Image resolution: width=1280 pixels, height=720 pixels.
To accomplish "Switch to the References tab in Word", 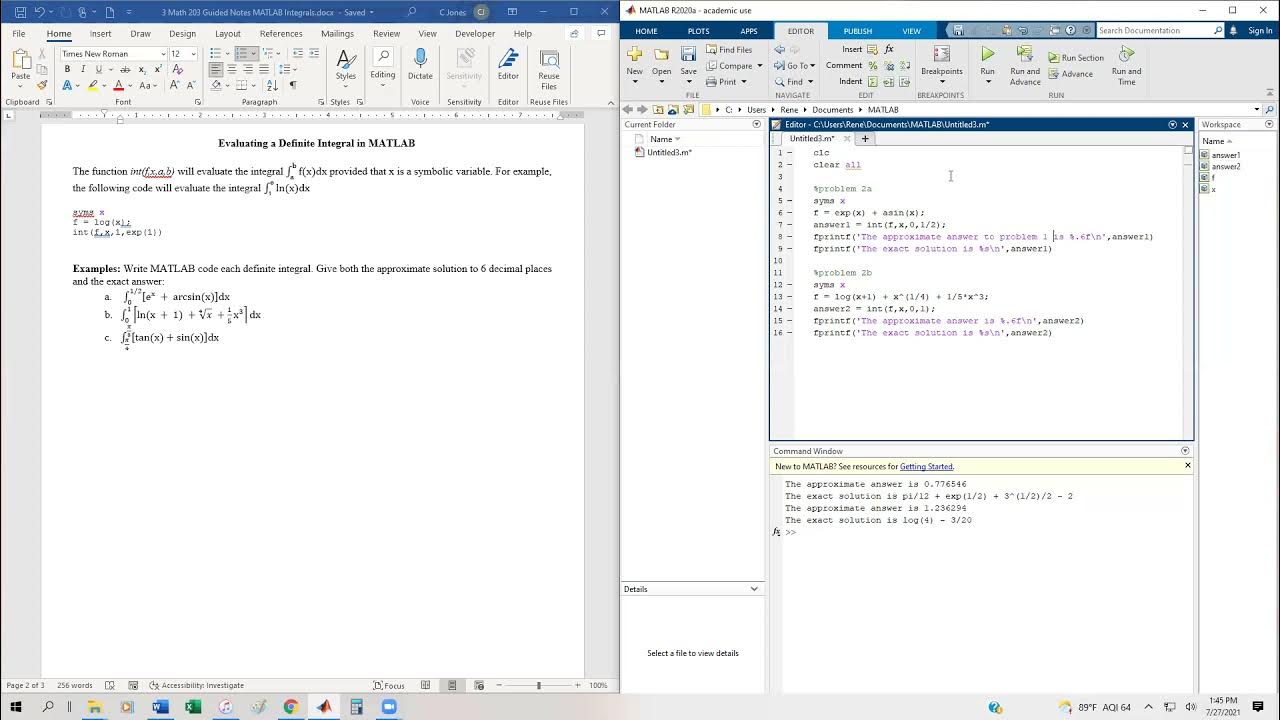I will (x=281, y=33).
